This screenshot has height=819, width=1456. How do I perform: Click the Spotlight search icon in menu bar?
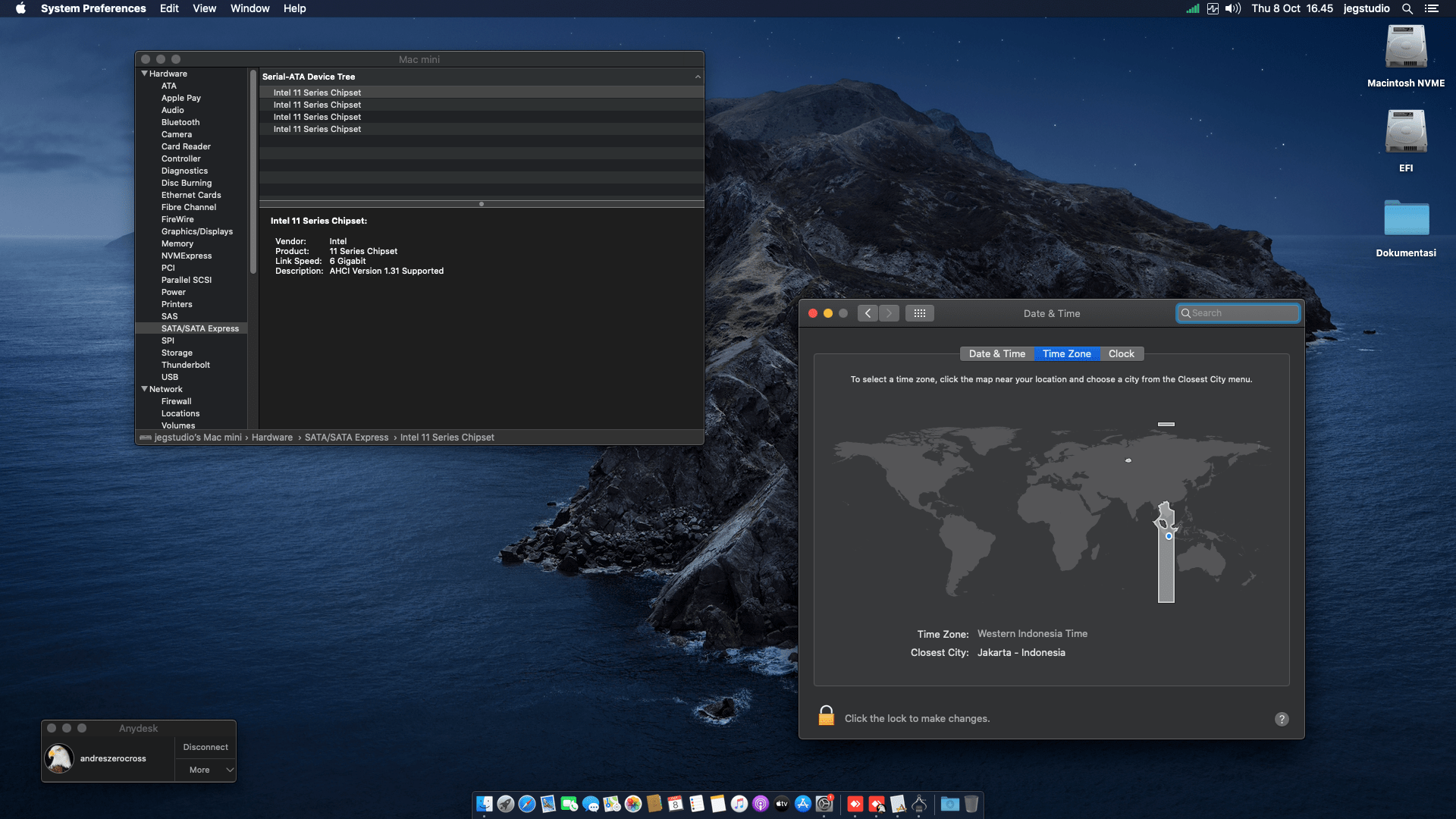[x=1407, y=8]
